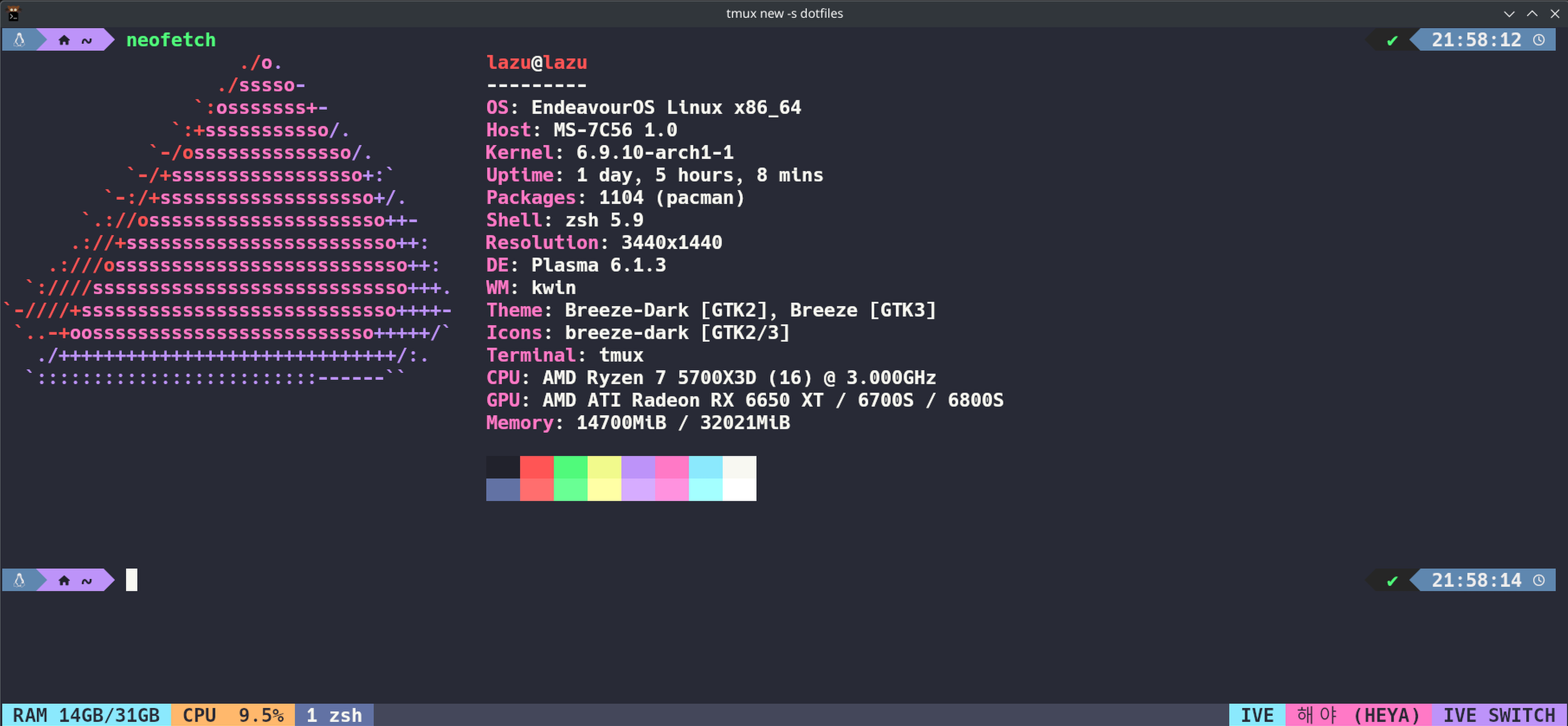Screen dimensions: 1568x726
Task: Click the IVE artist segment in status bar
Action: coord(1257,715)
